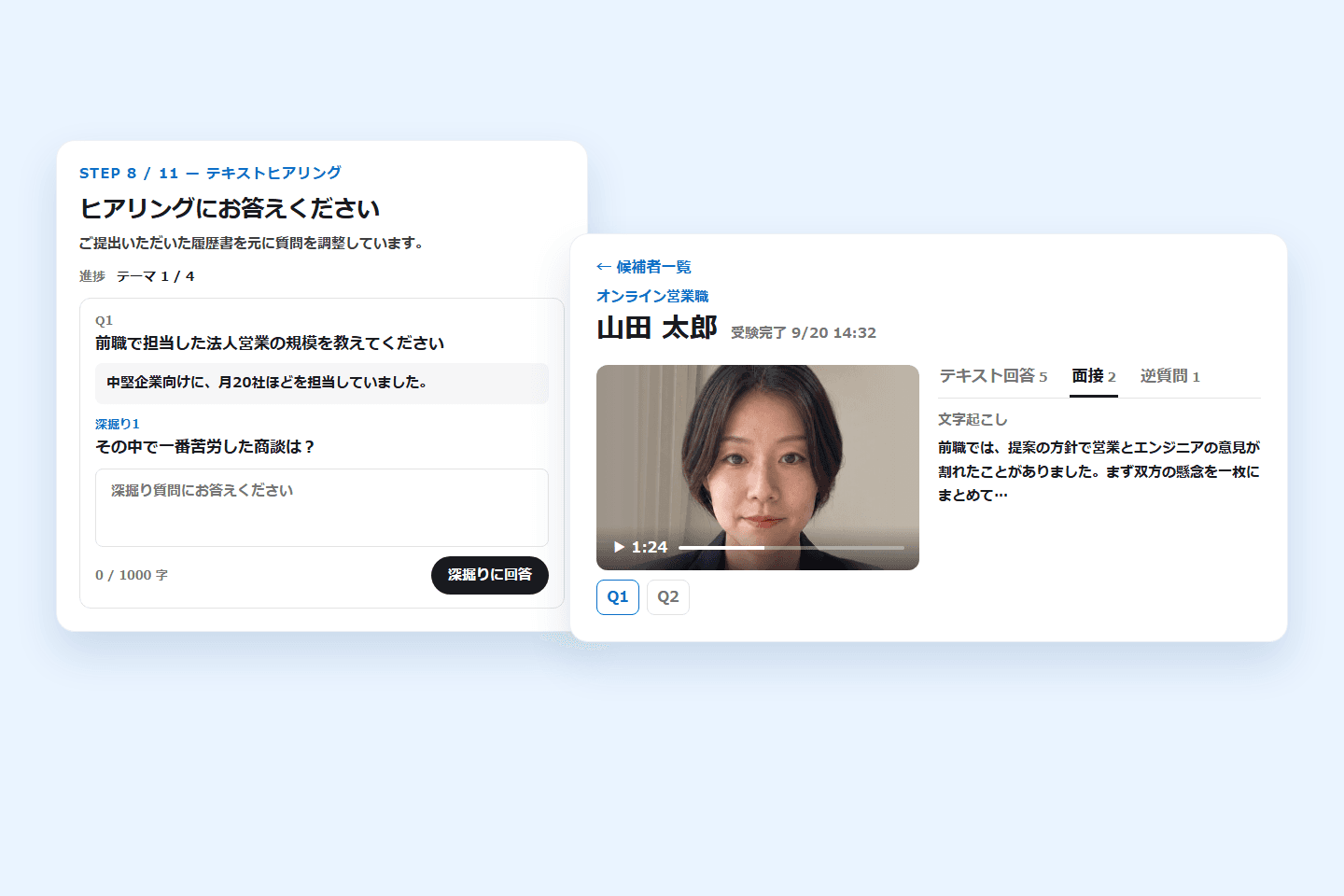Go back to 候補者一覧
The width and height of the screenshot is (1344, 896).
point(644,267)
